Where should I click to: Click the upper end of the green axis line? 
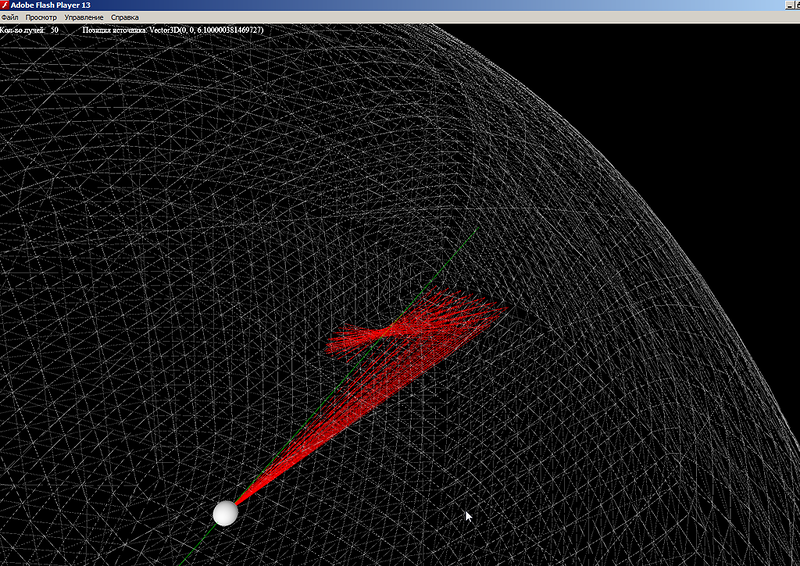point(474,234)
